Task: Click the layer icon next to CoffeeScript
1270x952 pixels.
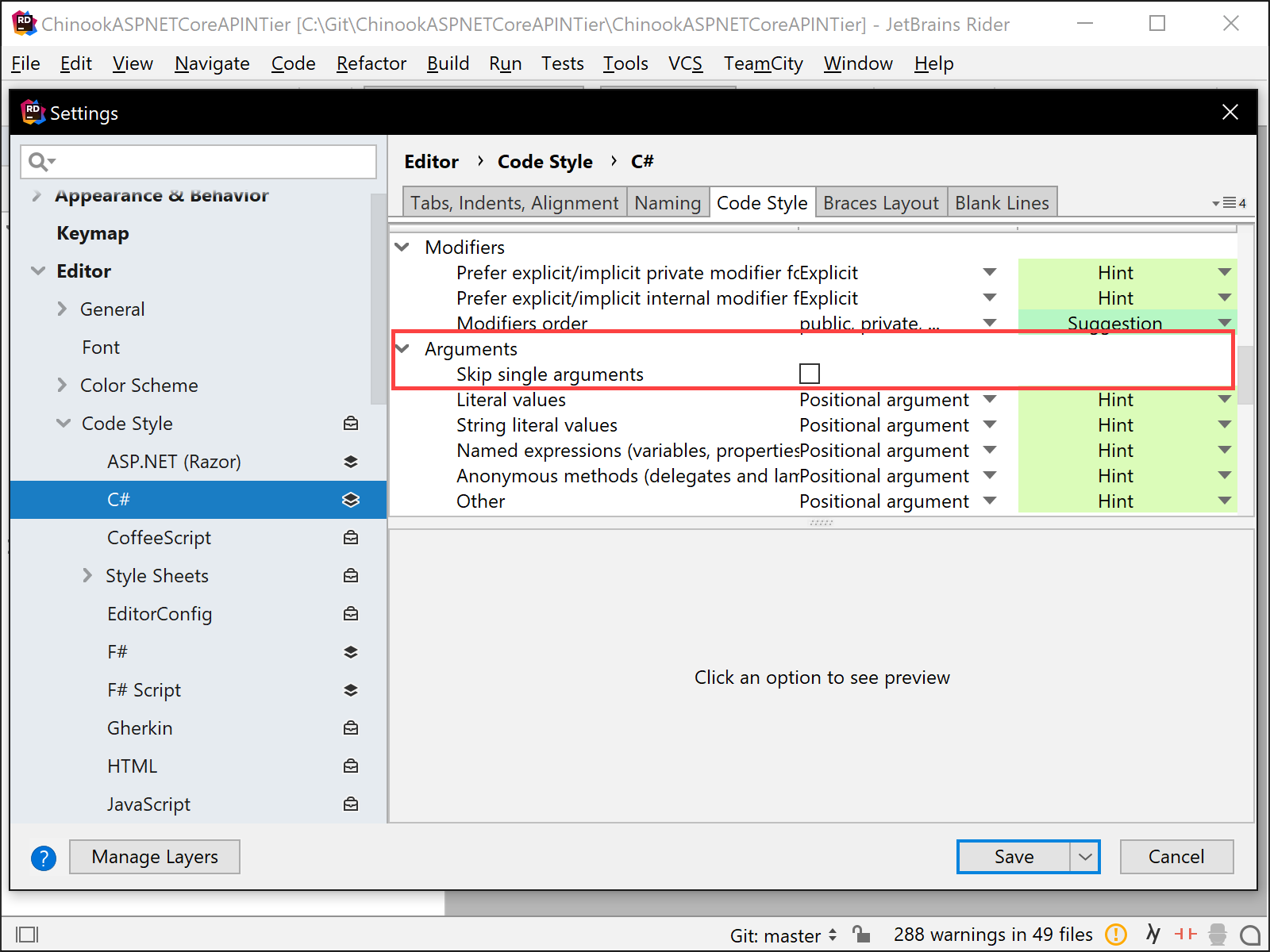Action: (351, 538)
